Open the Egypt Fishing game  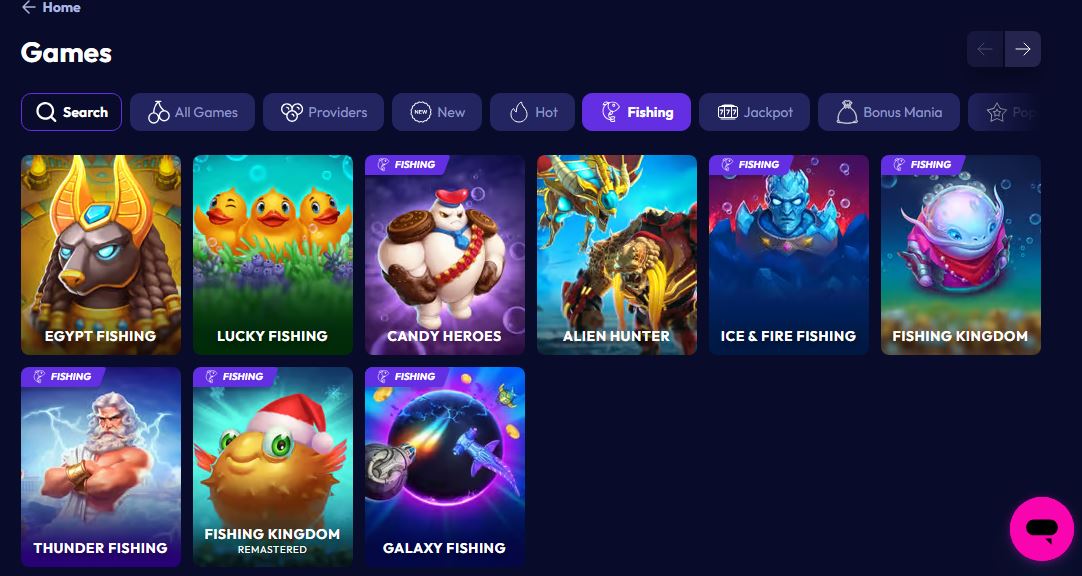point(101,255)
